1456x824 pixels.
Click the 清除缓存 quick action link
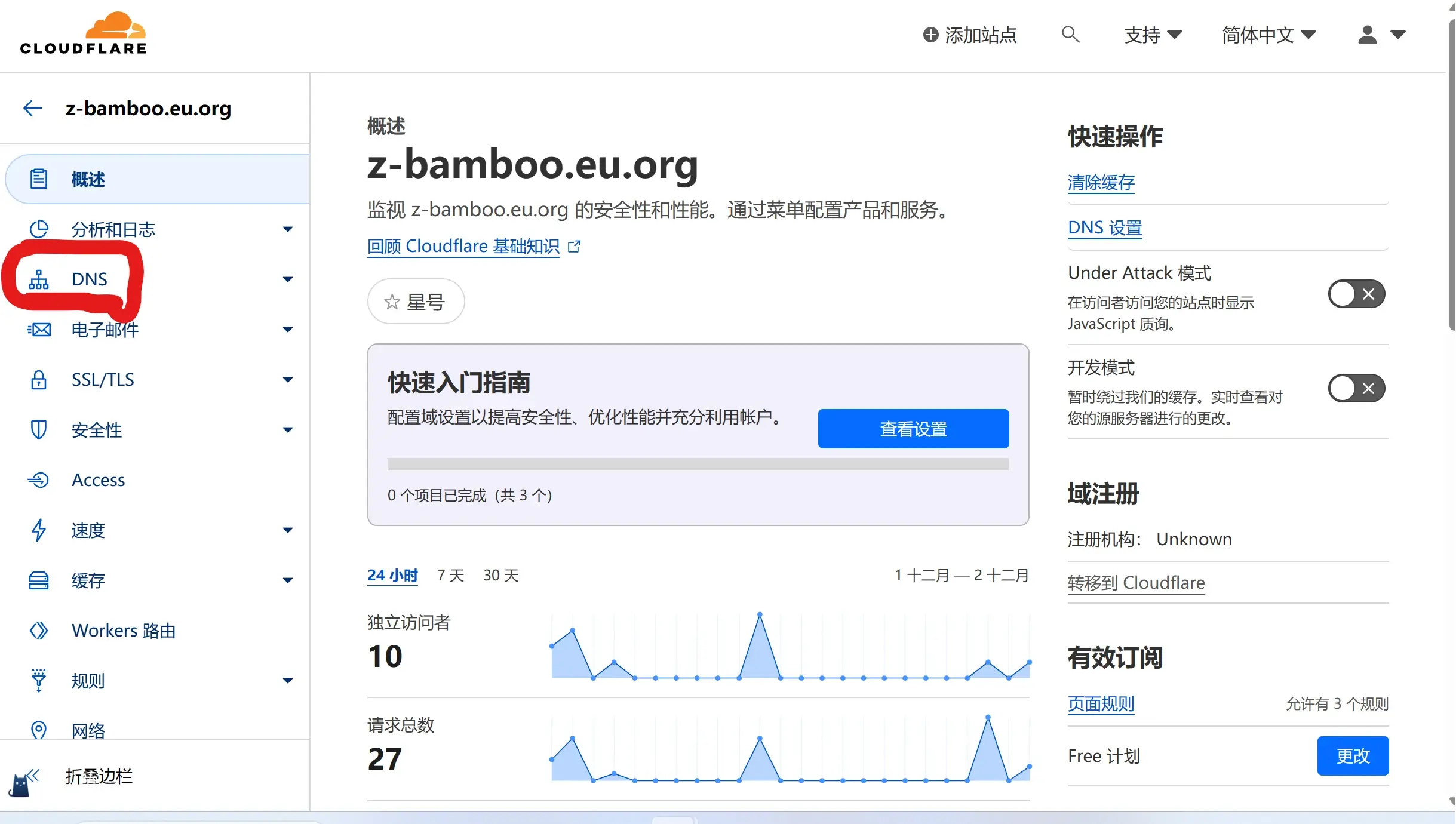[1101, 182]
